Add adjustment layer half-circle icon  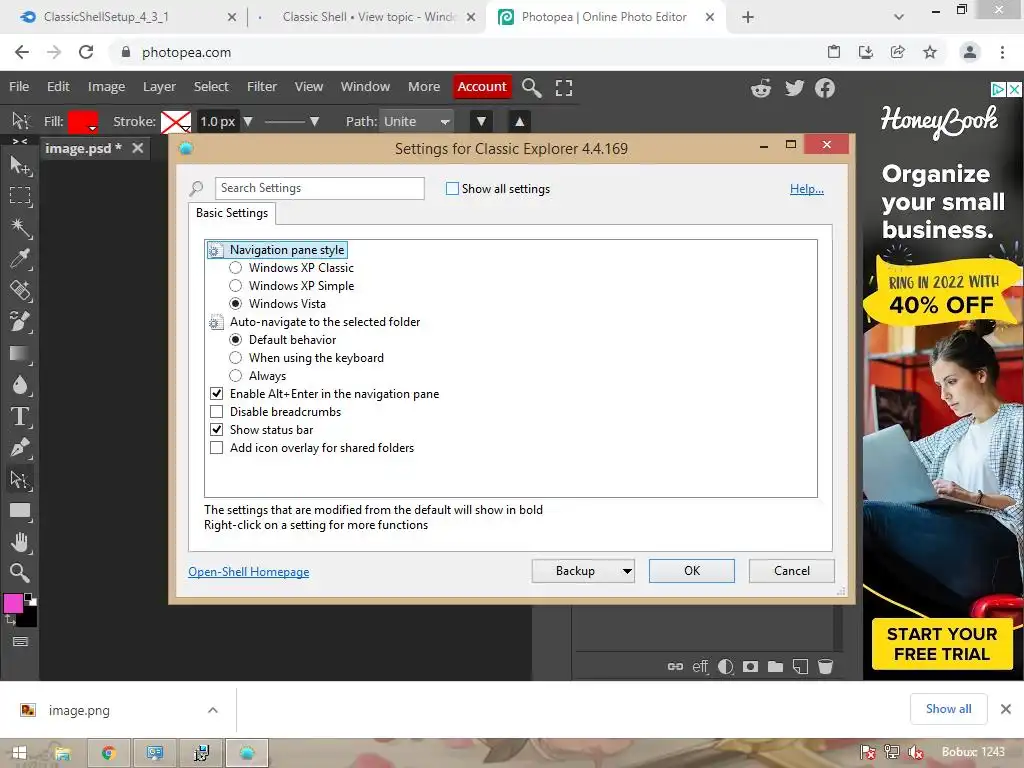[725, 666]
